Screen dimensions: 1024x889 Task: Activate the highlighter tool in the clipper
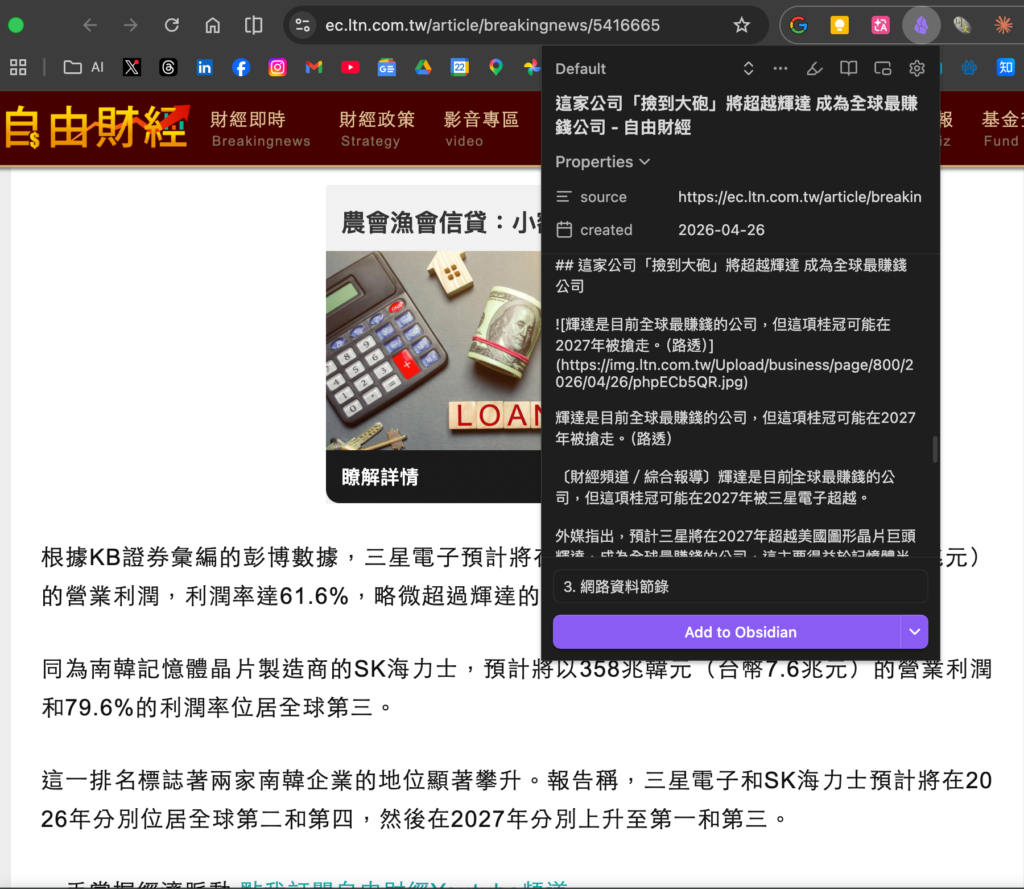click(814, 69)
